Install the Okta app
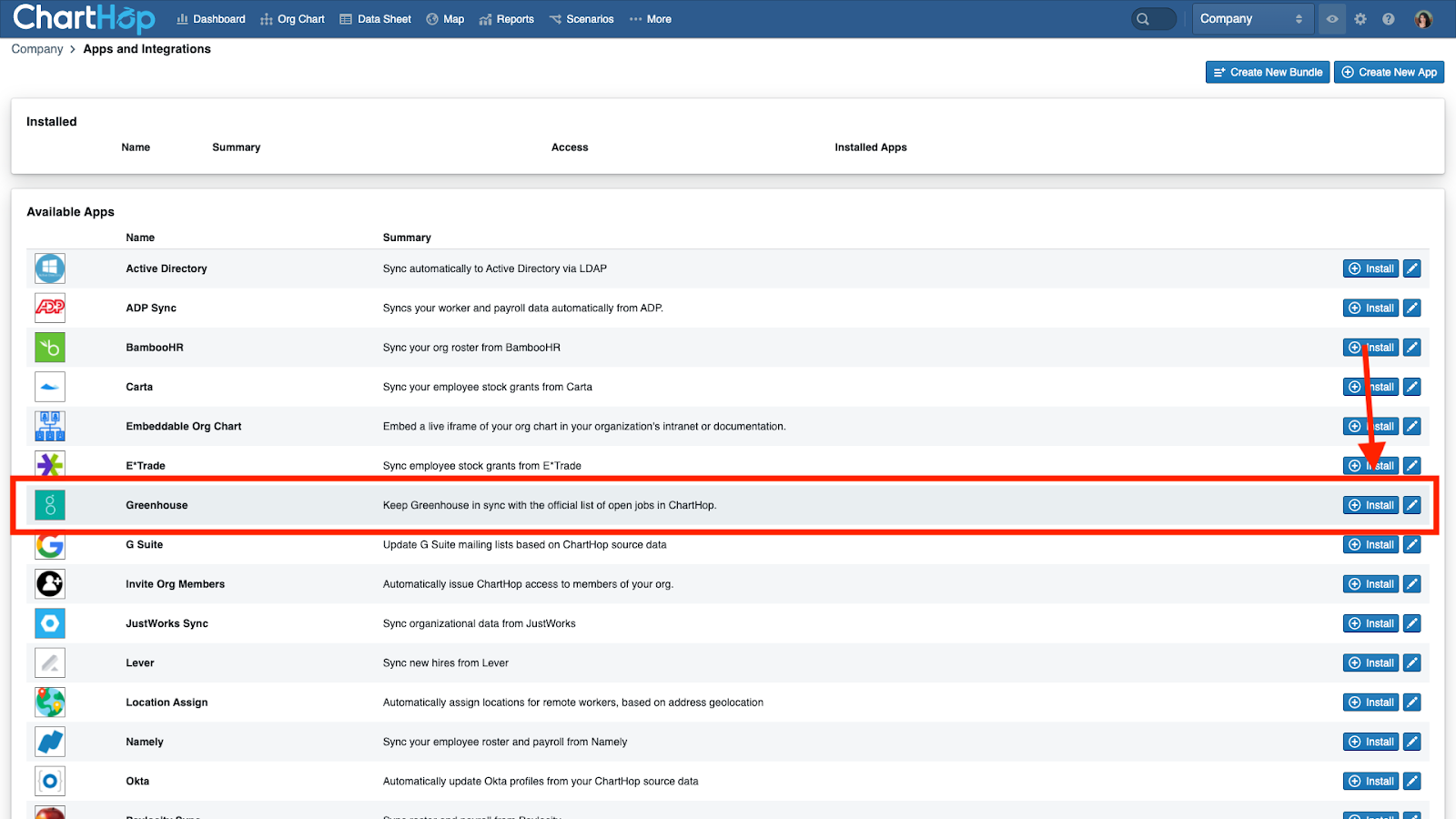Screen dimensions: 1456x819 click(1370, 781)
